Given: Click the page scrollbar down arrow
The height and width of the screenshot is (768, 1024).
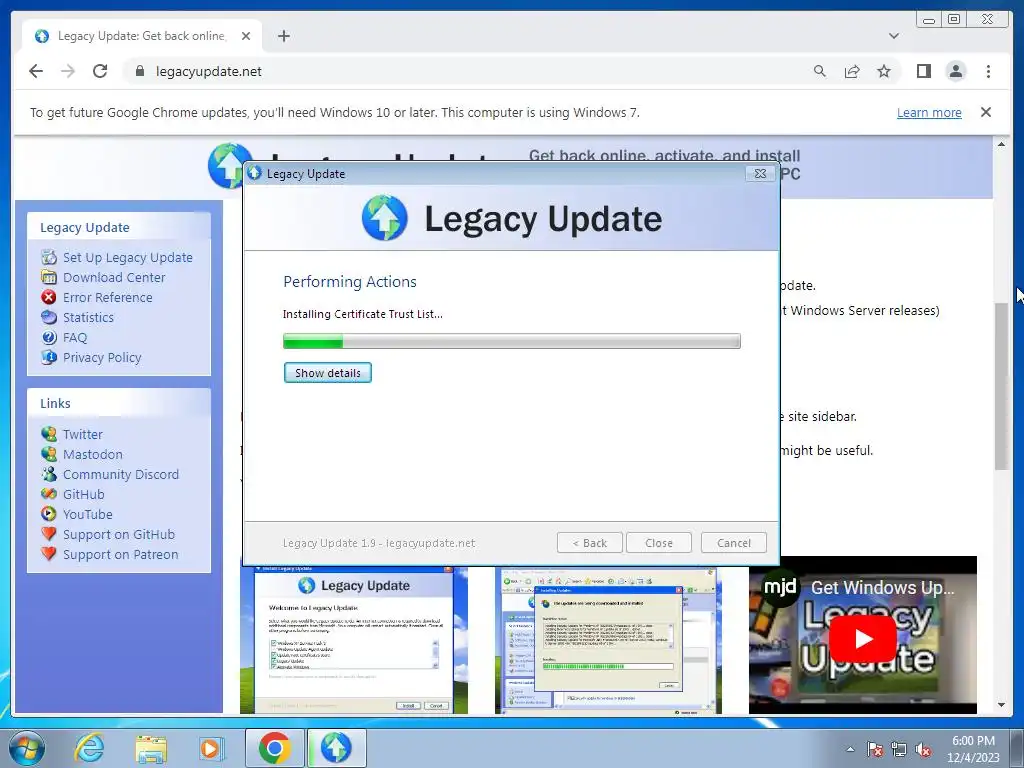Looking at the screenshot, I should pos(1001,706).
